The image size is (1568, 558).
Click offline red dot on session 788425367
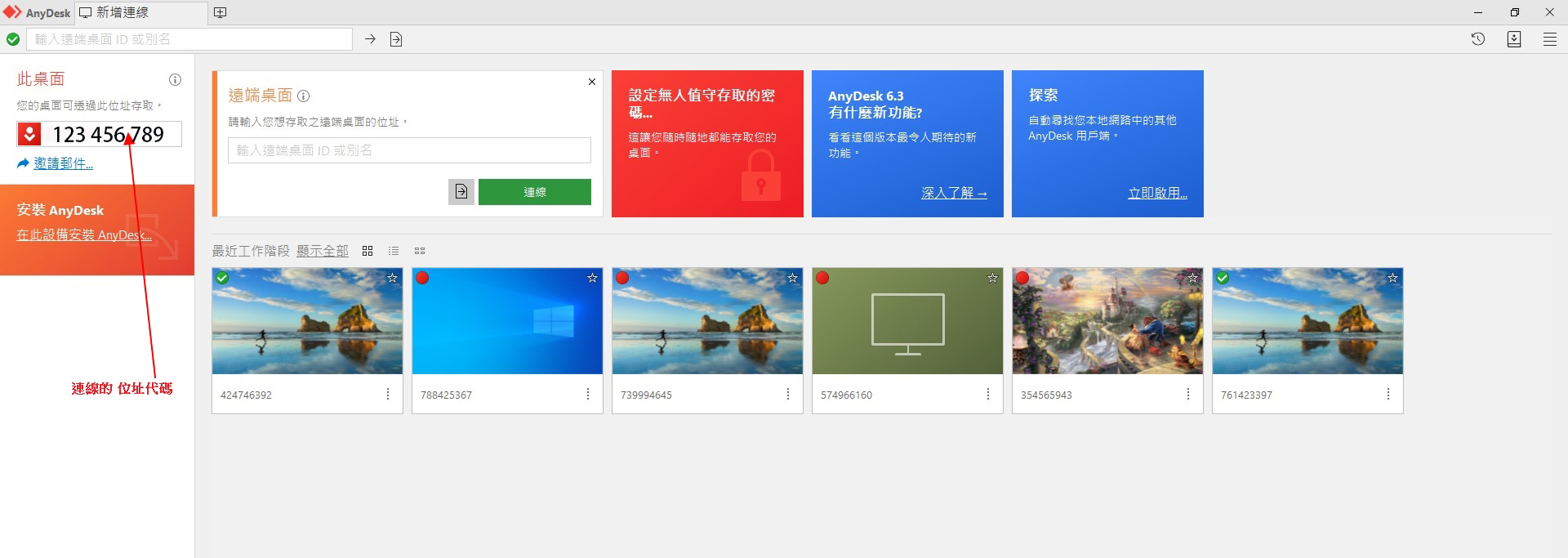(x=422, y=278)
